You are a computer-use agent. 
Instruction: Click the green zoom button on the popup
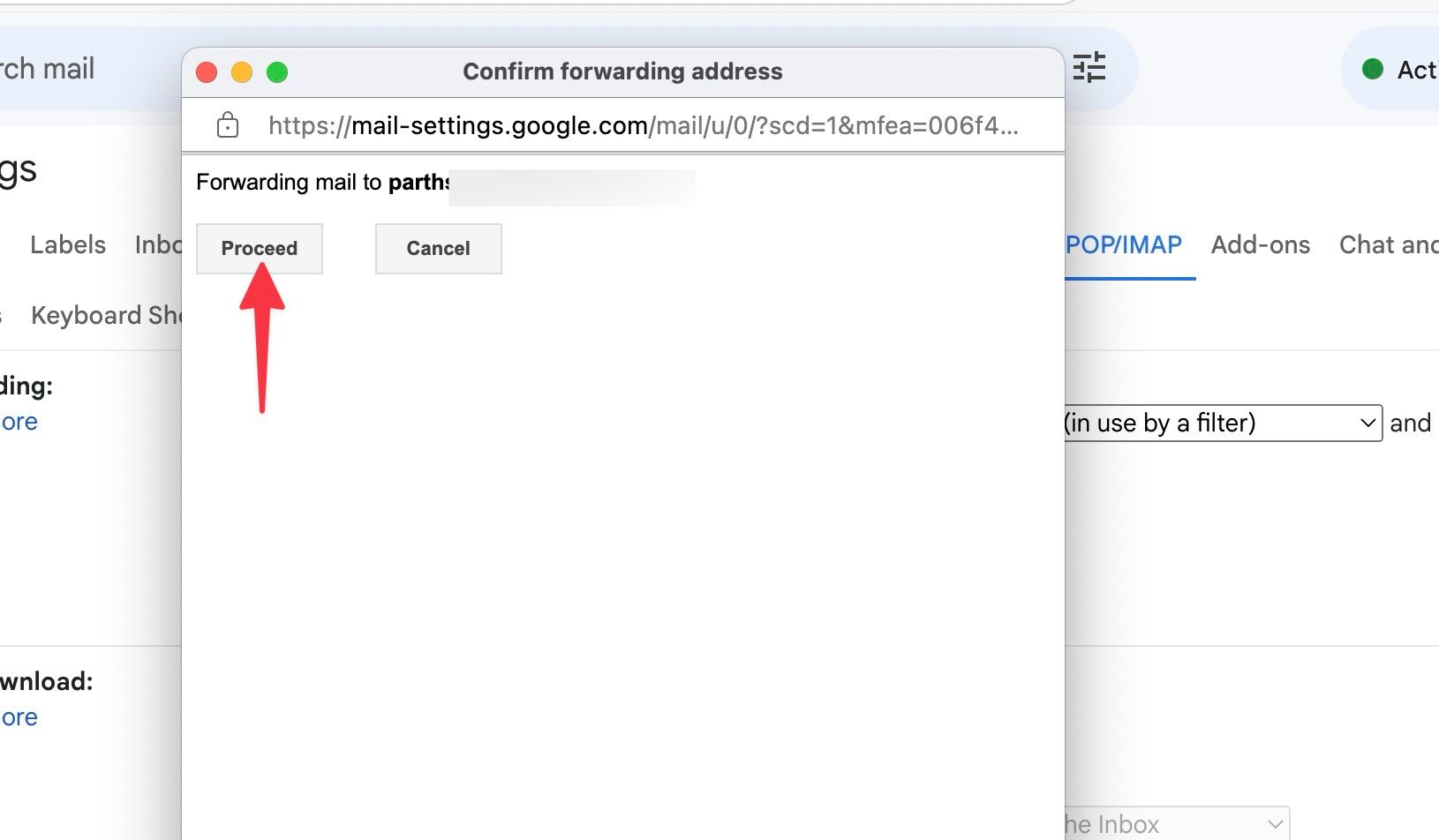click(277, 71)
